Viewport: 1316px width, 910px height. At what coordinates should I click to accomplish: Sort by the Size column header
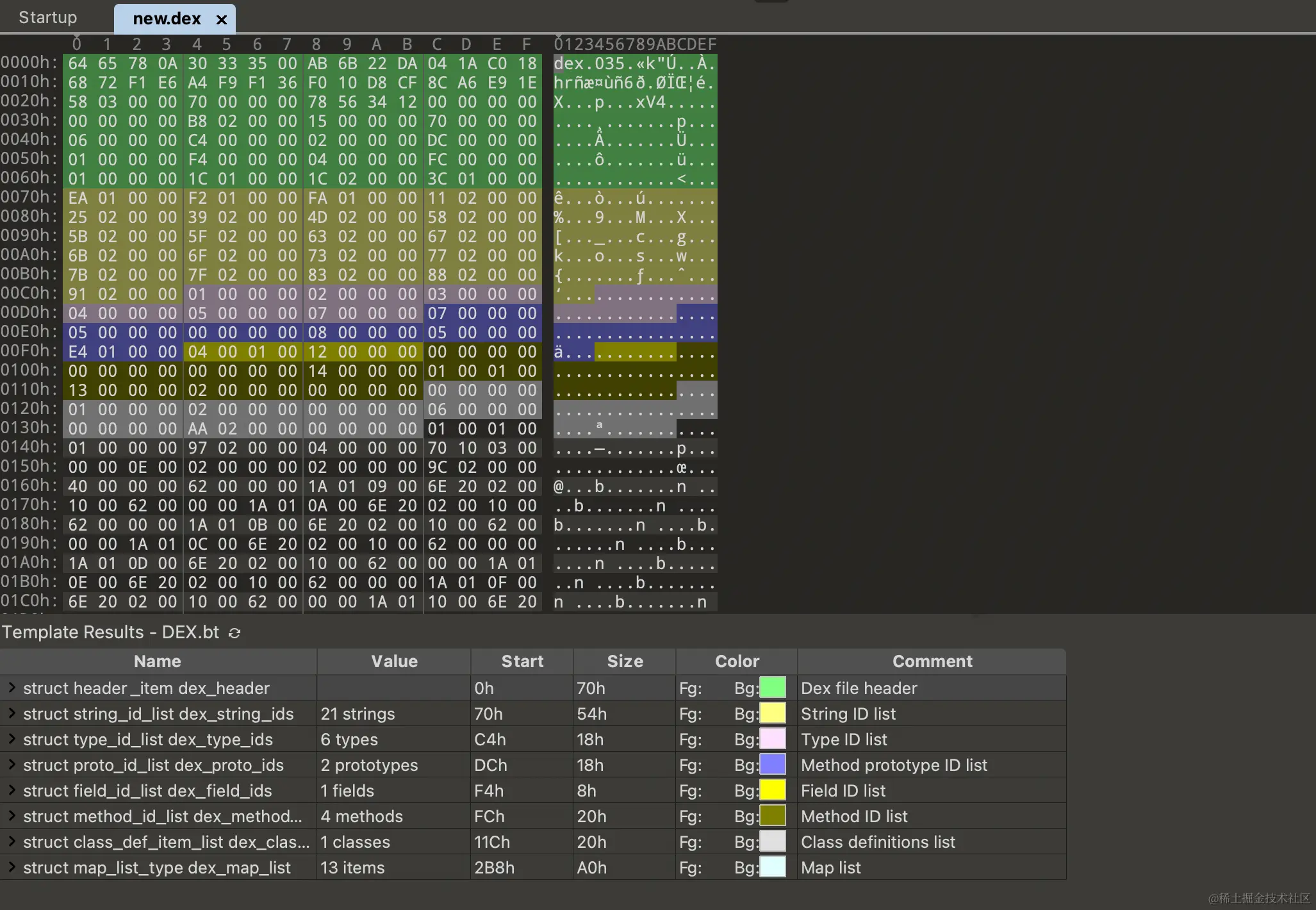[625, 661]
